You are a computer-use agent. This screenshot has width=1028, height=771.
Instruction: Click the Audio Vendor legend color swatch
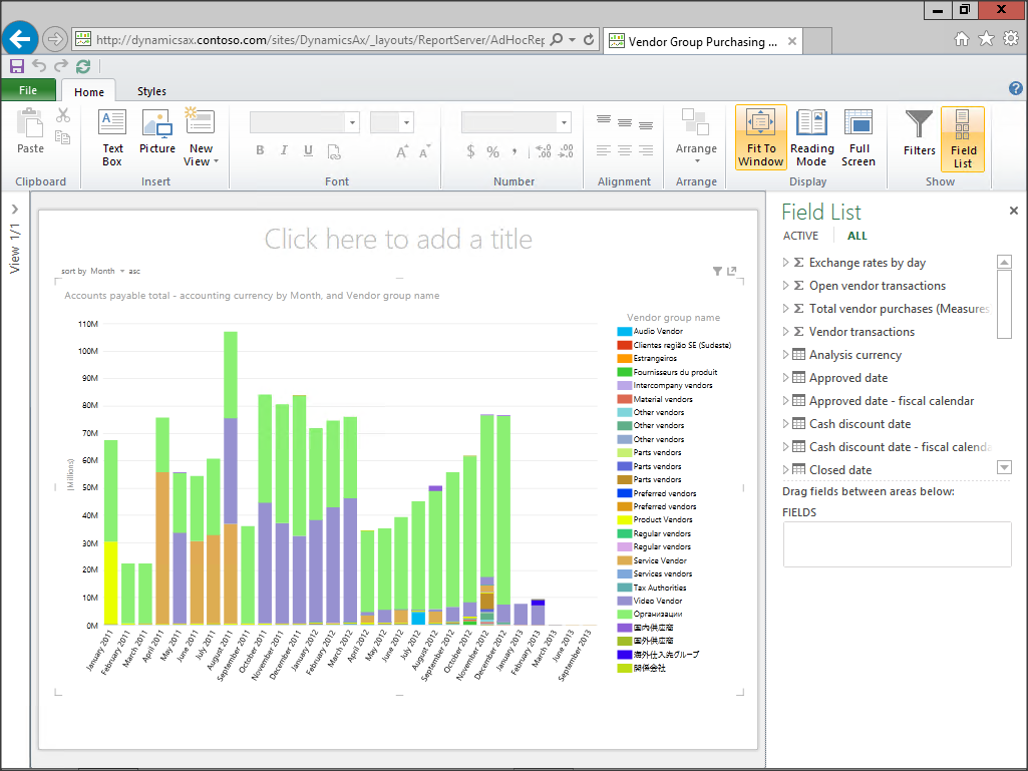(x=624, y=331)
